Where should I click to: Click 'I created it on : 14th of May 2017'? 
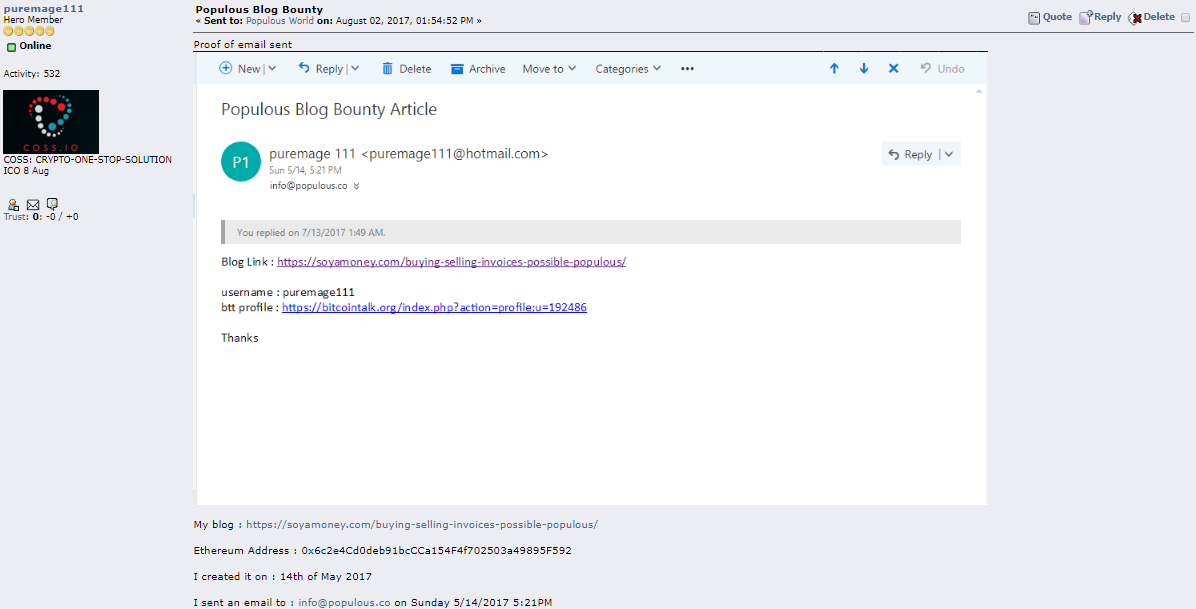[x=283, y=576]
